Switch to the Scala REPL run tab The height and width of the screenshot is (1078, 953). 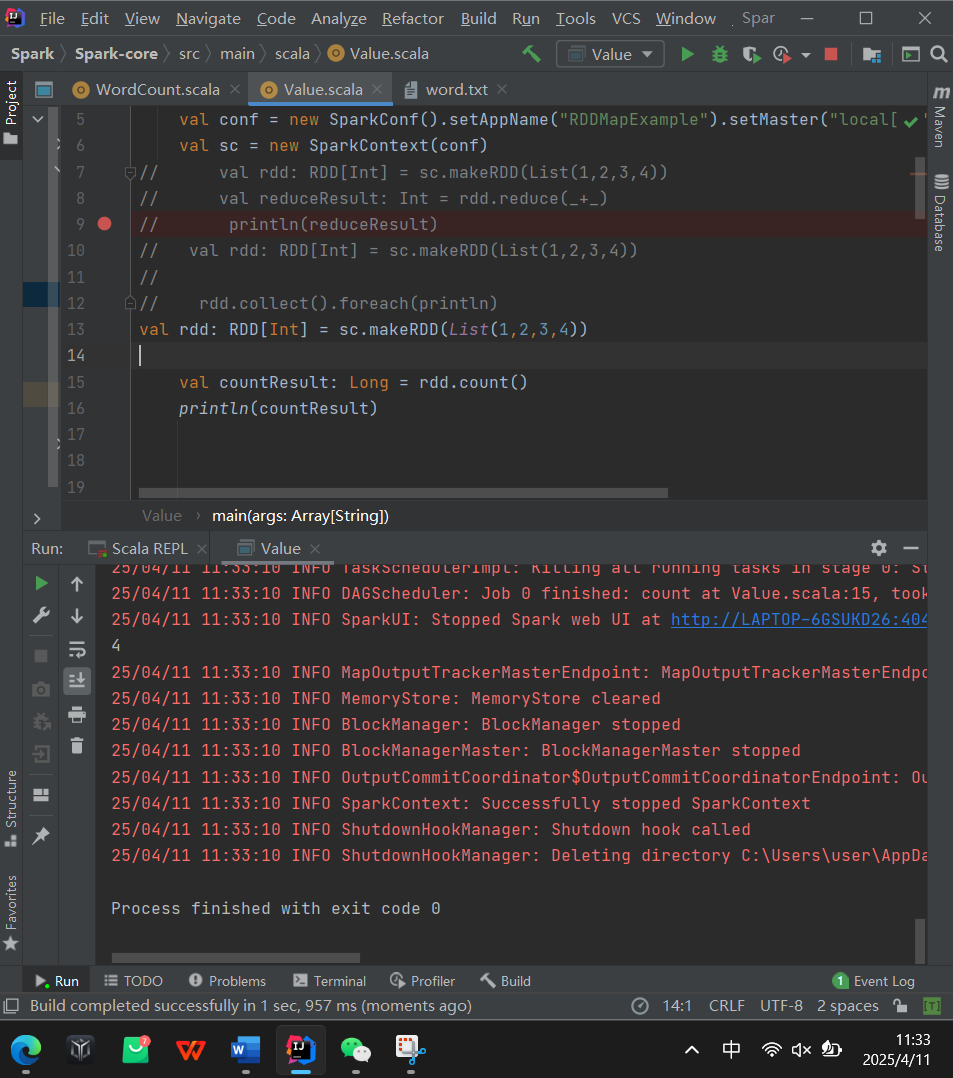point(149,549)
